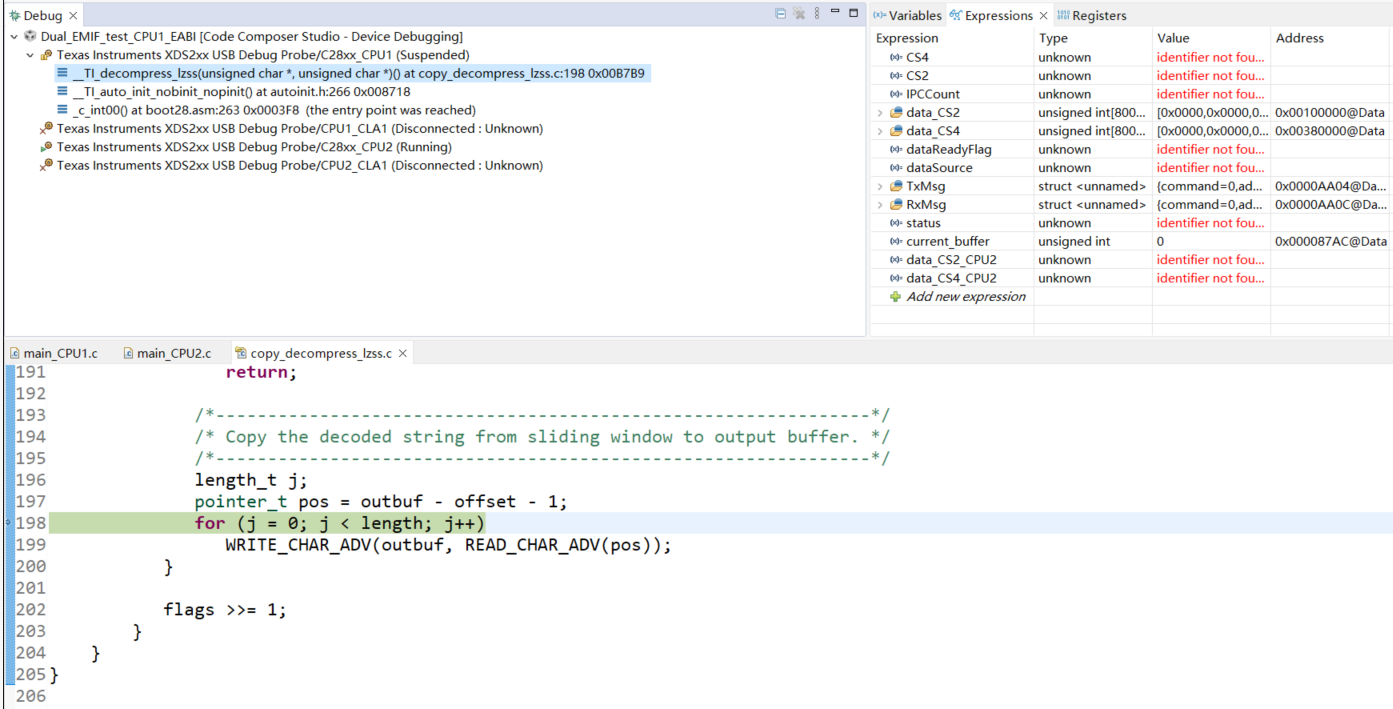This screenshot has height=709, width=1393.
Task: Click the Dual_EMIF_test launch configuration icon
Action: [x=31, y=37]
